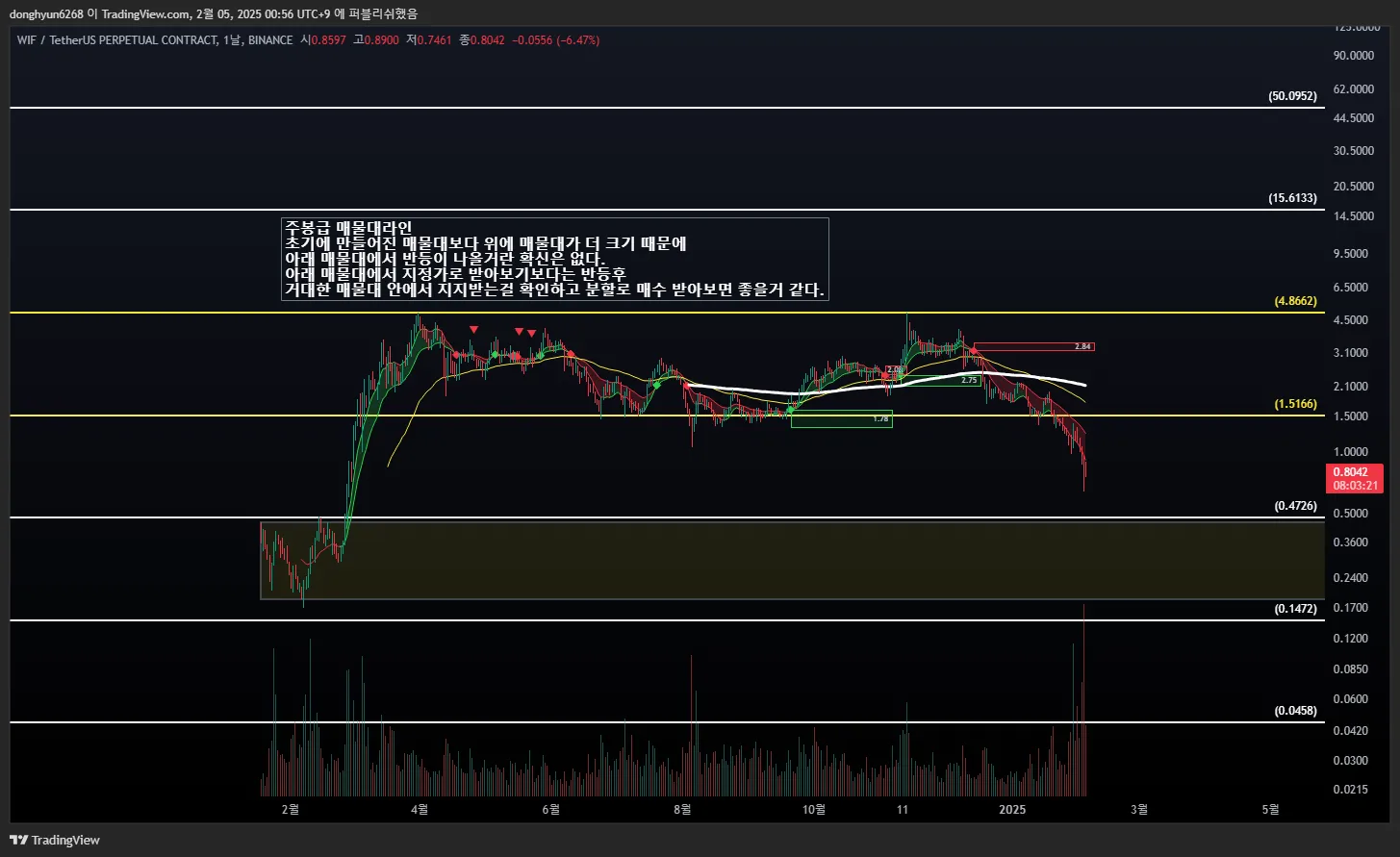1400x857 pixels.
Task: Click the first line 주봉급 매물대라인 of note
Action: (348, 228)
